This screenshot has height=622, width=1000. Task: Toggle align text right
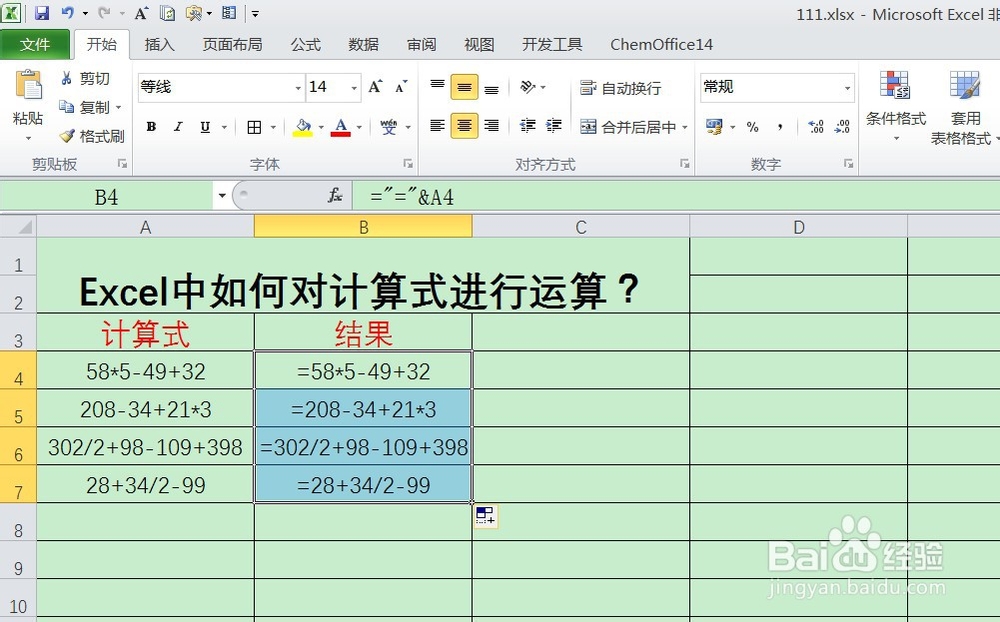pyautogui.click(x=491, y=126)
